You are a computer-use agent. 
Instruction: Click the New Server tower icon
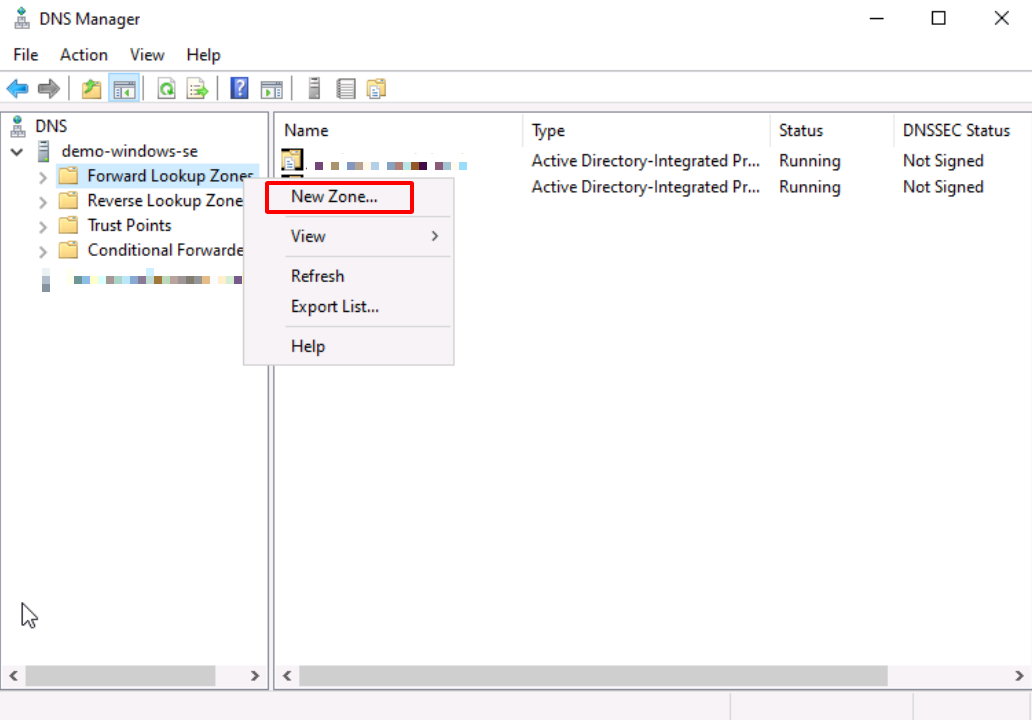coord(314,89)
